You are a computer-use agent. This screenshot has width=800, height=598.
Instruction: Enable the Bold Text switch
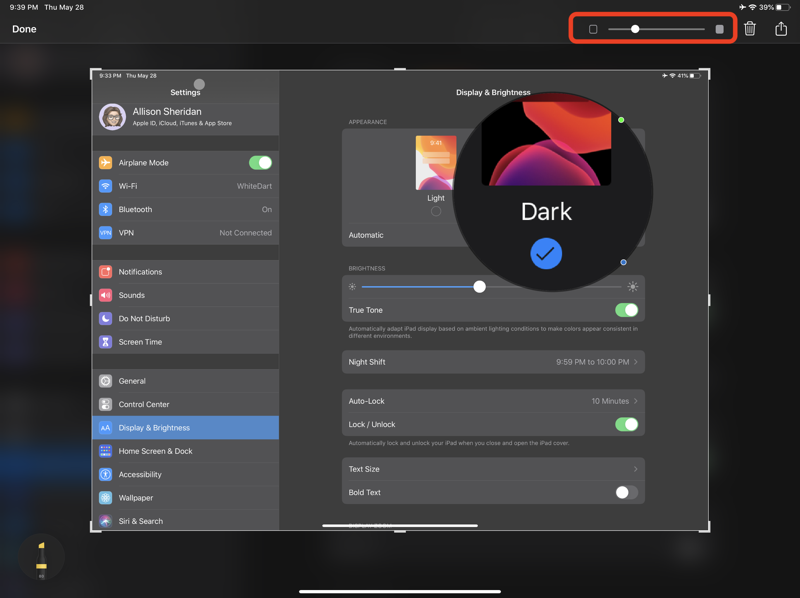(x=626, y=493)
